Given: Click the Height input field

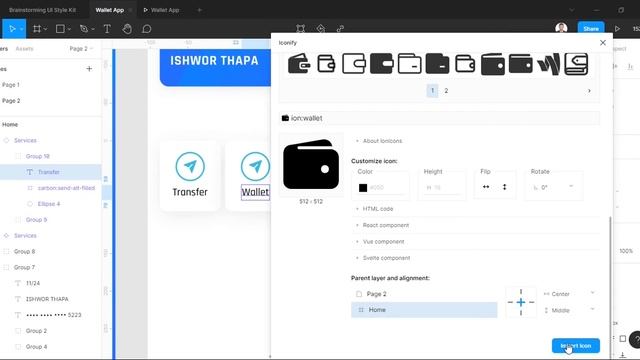Looking at the screenshot, I should click(442, 187).
